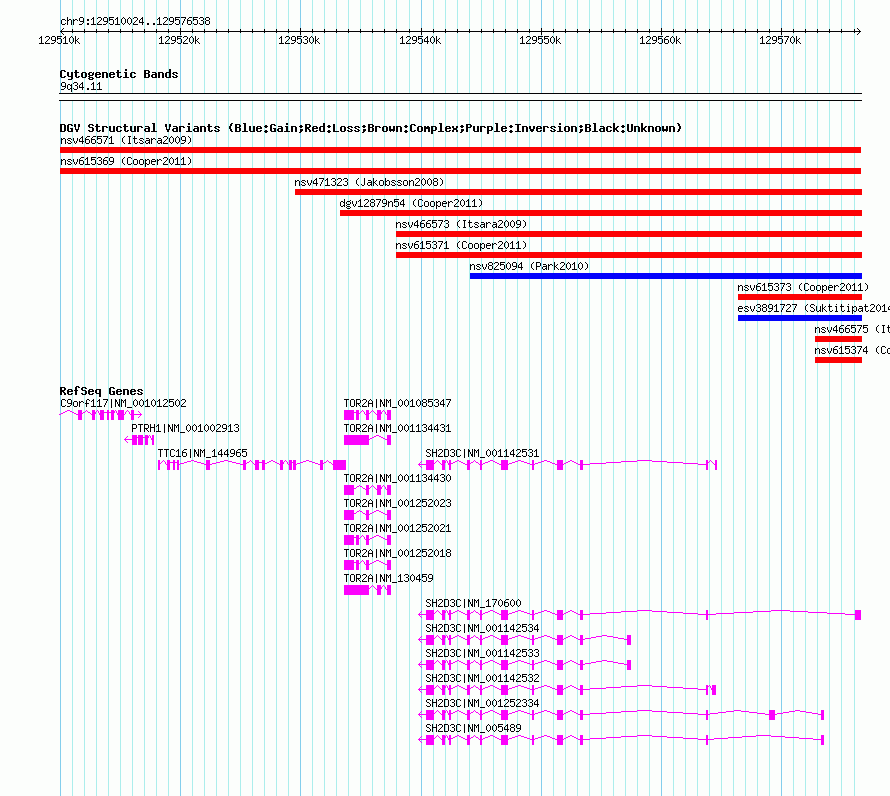
Task: Click the nsv471323 (Jakobsson2008) variant bar
Action: coord(578,192)
